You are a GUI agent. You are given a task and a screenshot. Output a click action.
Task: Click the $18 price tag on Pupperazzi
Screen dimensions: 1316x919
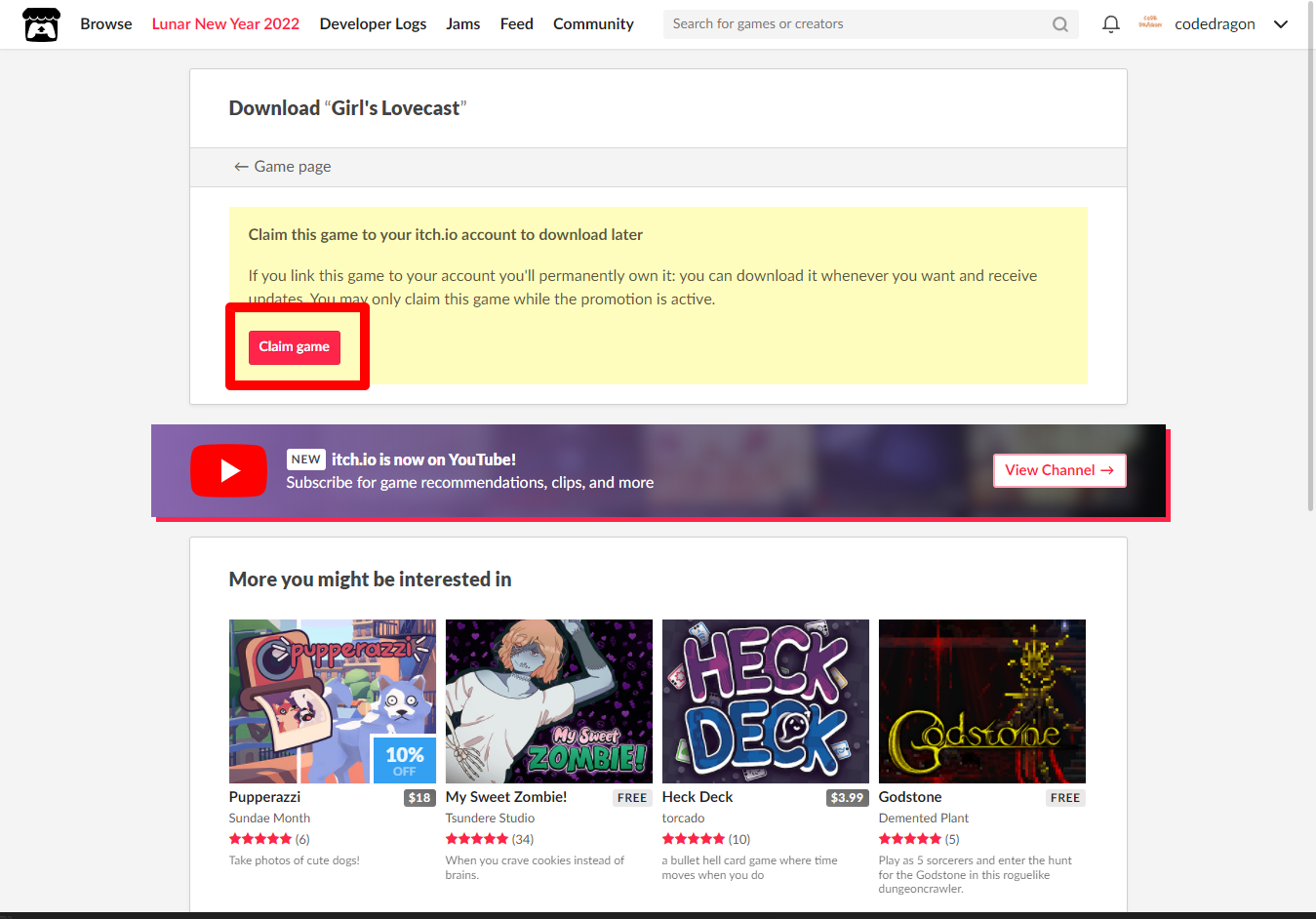click(419, 798)
